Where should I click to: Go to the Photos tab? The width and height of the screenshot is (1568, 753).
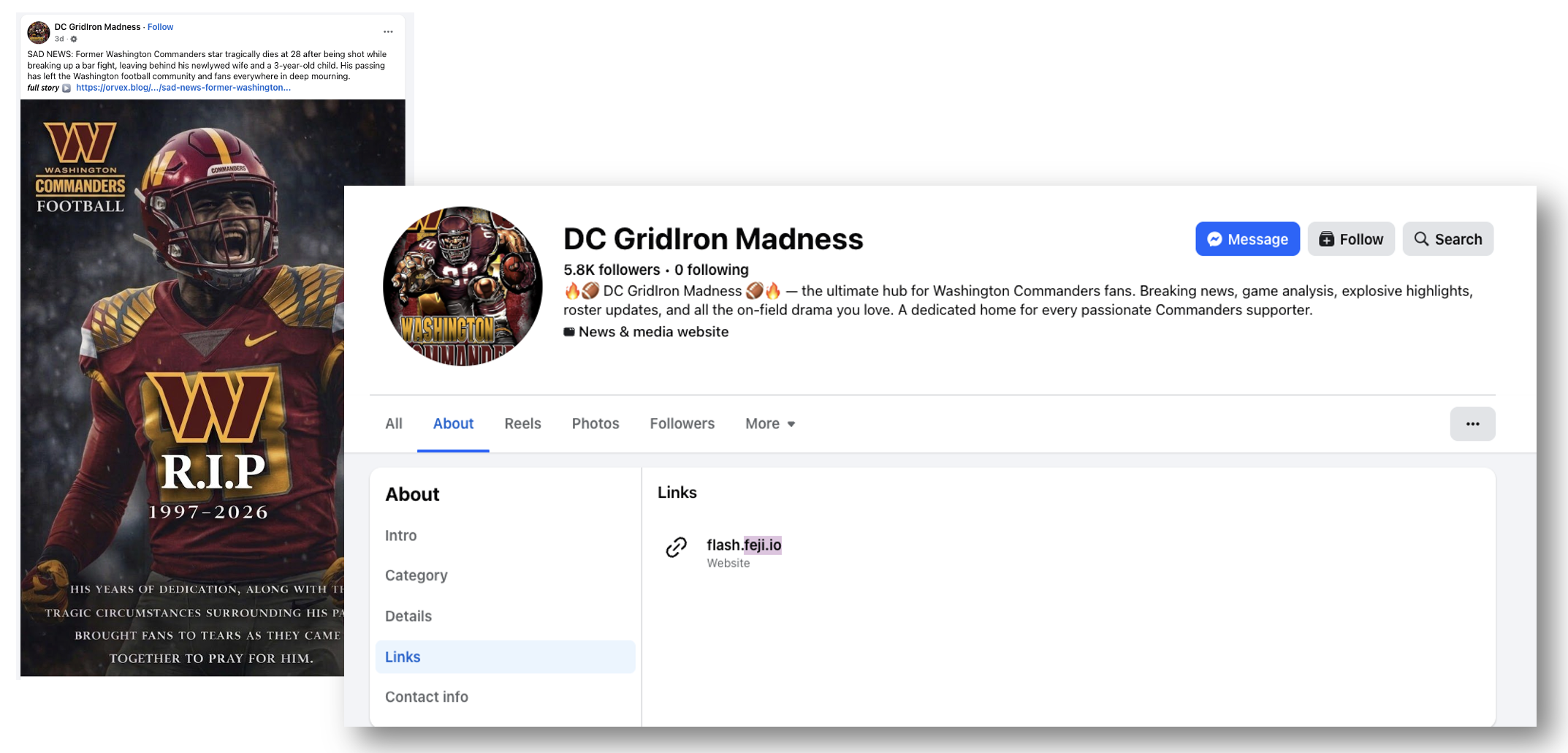tap(595, 424)
